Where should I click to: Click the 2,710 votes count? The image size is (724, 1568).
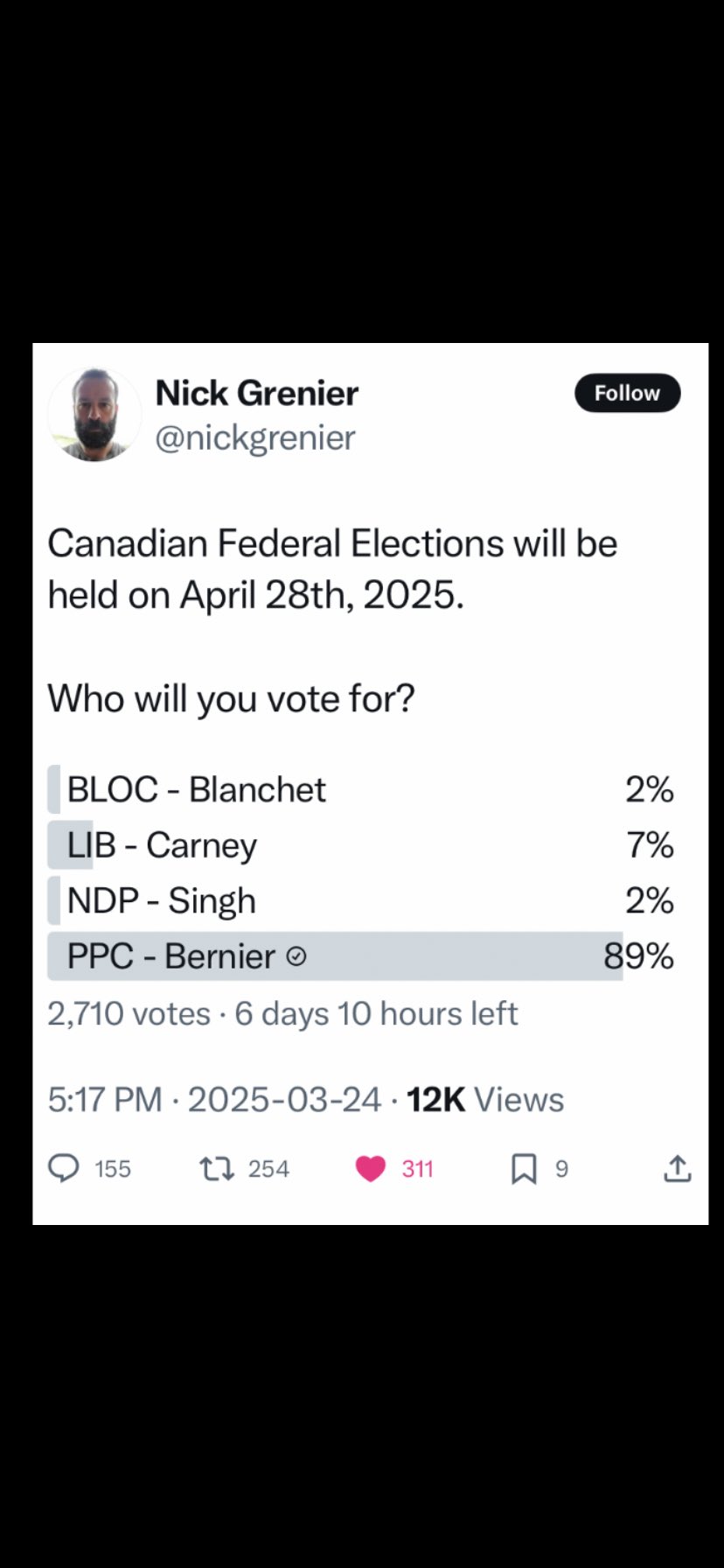pos(129,1013)
